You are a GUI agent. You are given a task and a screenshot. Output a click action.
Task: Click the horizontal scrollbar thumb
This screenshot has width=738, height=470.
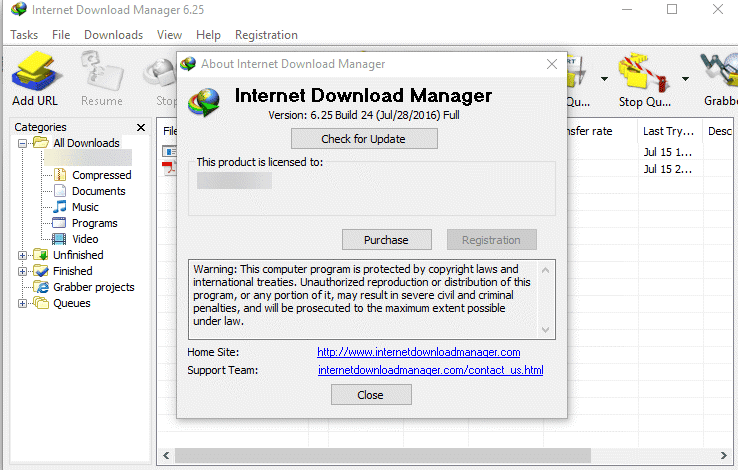pyautogui.click(x=383, y=455)
